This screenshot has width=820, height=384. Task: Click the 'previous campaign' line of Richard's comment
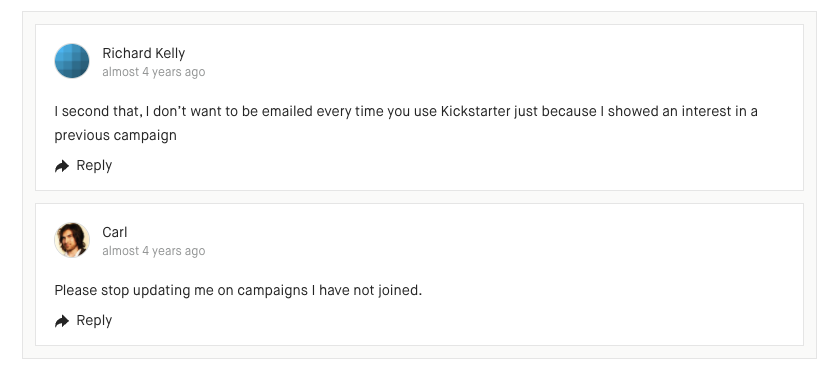pos(116,135)
